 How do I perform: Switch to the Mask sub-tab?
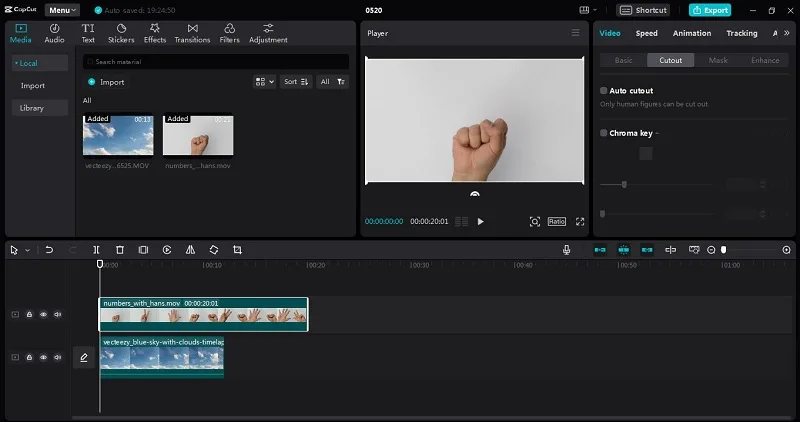pos(718,60)
